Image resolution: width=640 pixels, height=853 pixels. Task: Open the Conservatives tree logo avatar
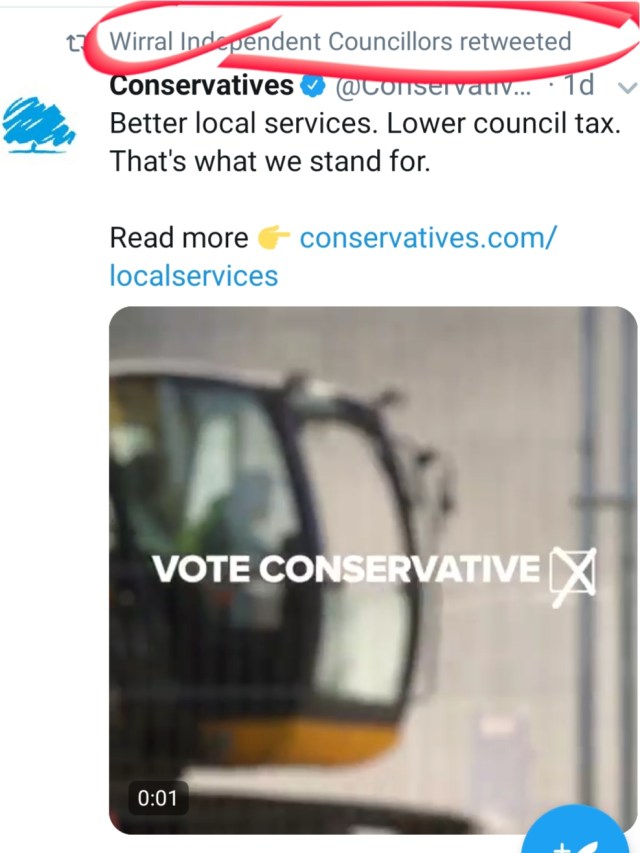tap(39, 125)
